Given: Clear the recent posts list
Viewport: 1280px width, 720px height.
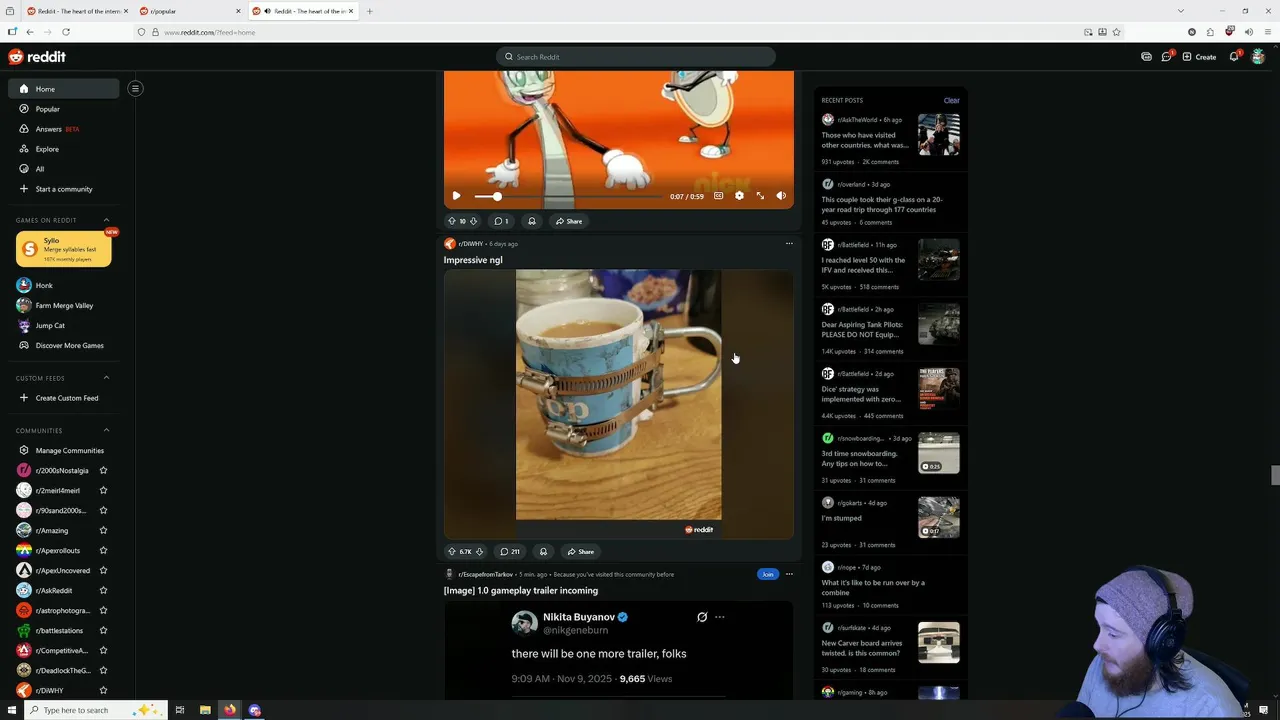Looking at the screenshot, I should point(951,100).
